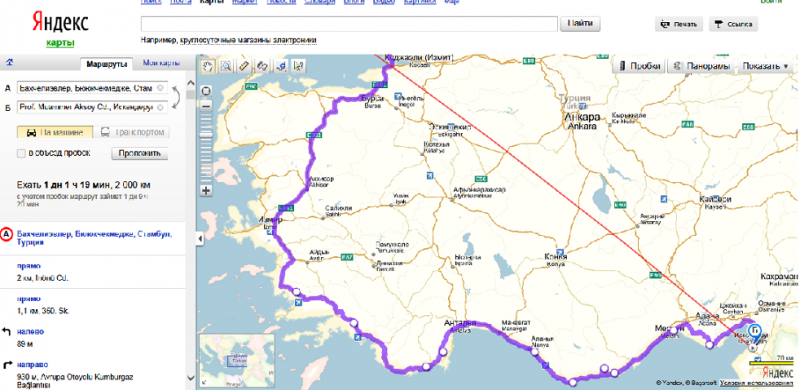Open the Маршруты tab
This screenshot has width=800, height=390.
pos(106,64)
